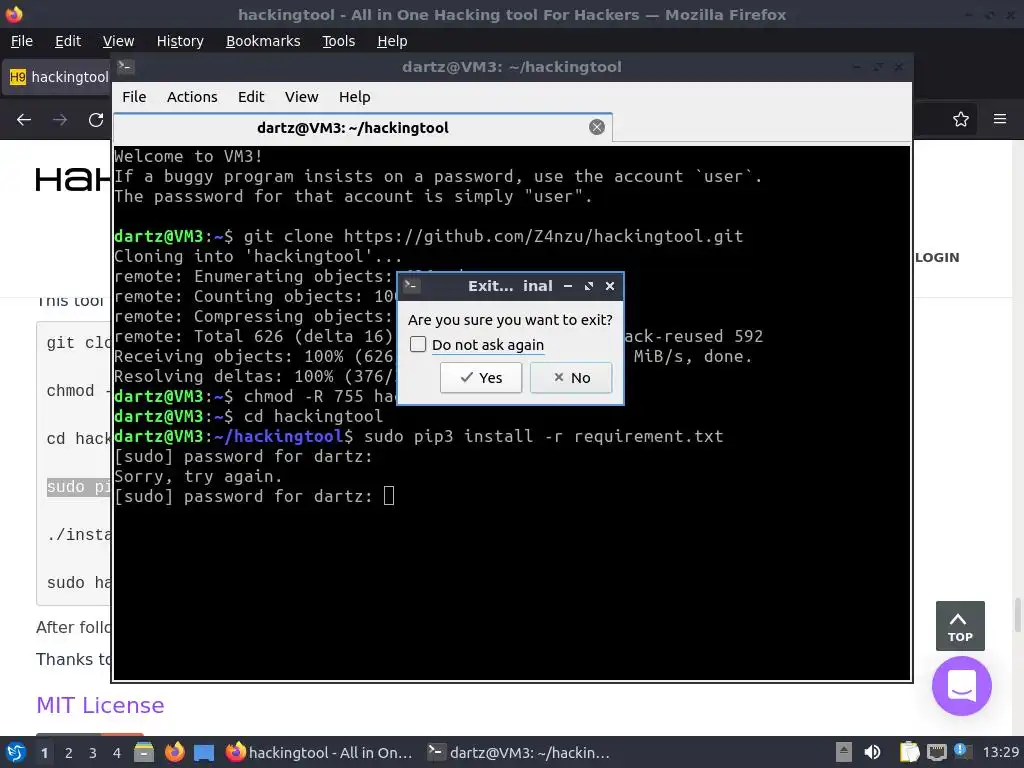1024x768 pixels.
Task: Click the exit dialog title bar icon
Action: click(411, 285)
